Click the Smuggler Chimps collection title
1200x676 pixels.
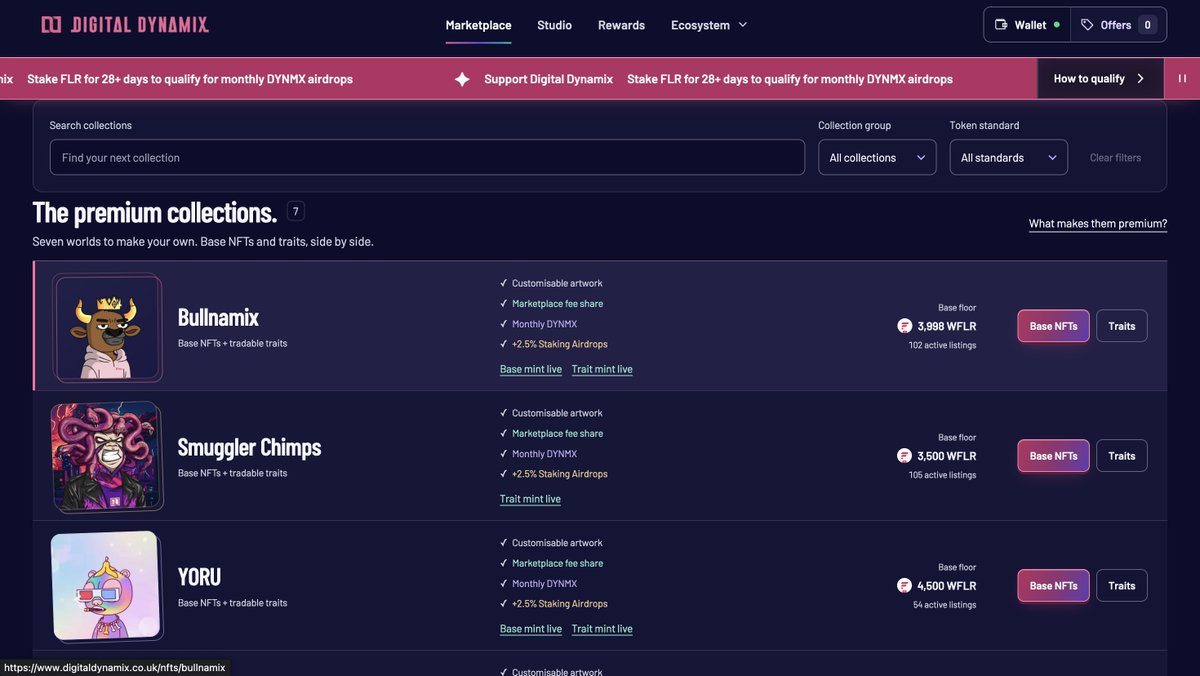pos(249,447)
